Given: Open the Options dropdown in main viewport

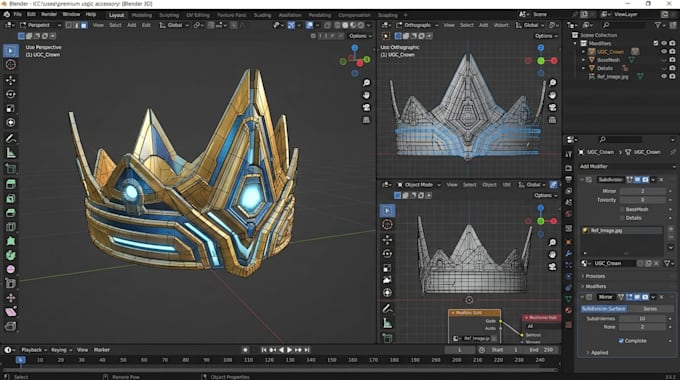Looking at the screenshot, I should pyautogui.click(x=360, y=36).
